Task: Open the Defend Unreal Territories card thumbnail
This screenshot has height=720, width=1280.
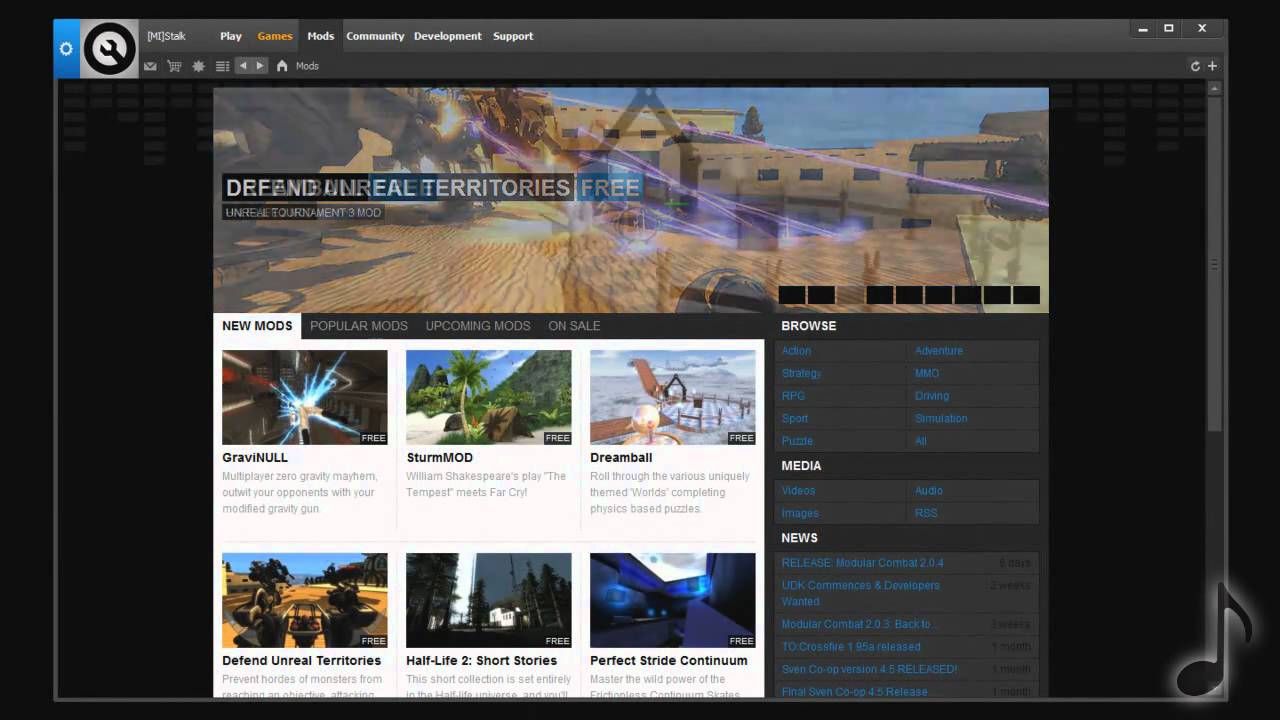Action: point(305,600)
